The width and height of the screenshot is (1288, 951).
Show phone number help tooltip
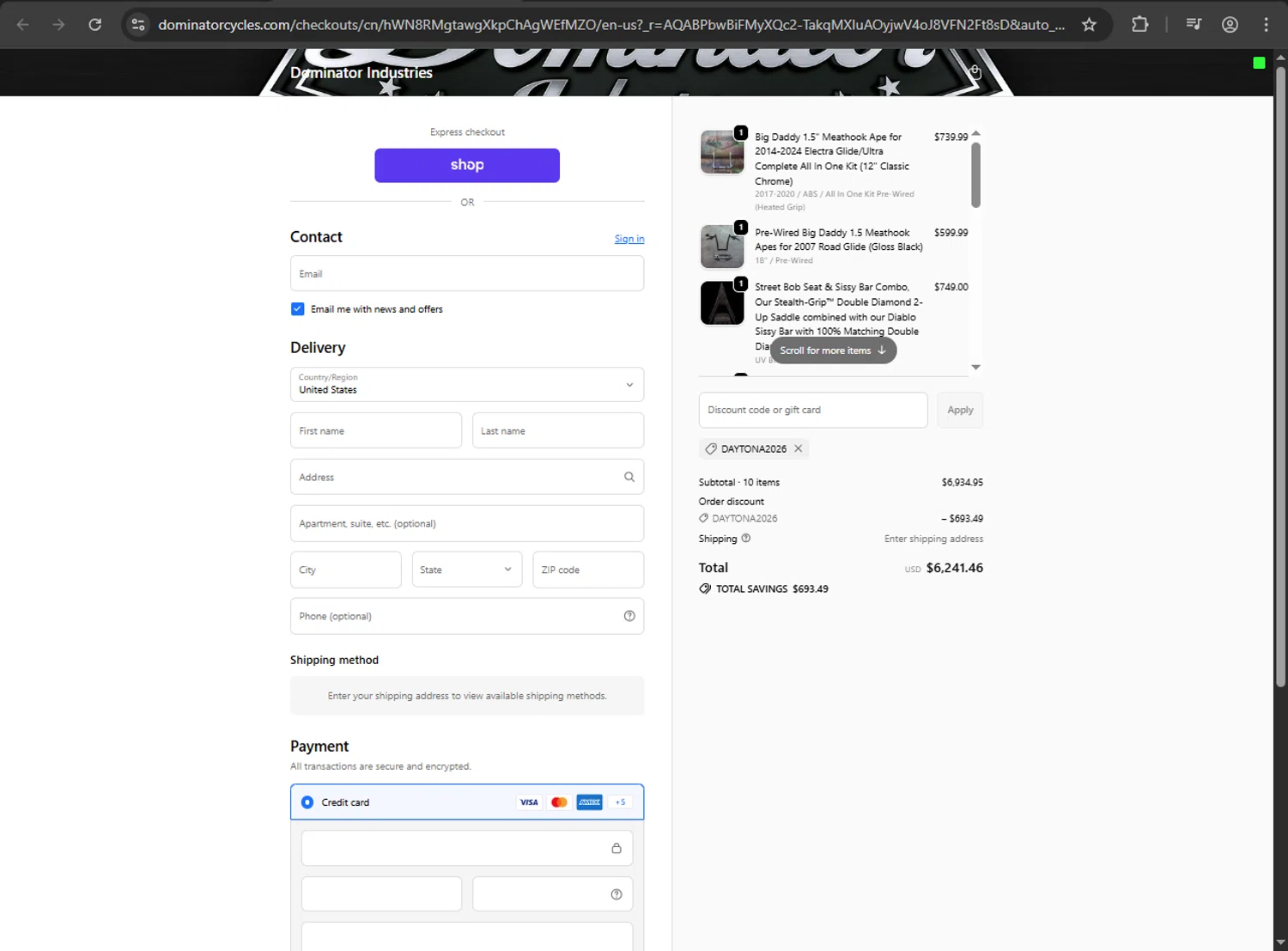point(629,616)
